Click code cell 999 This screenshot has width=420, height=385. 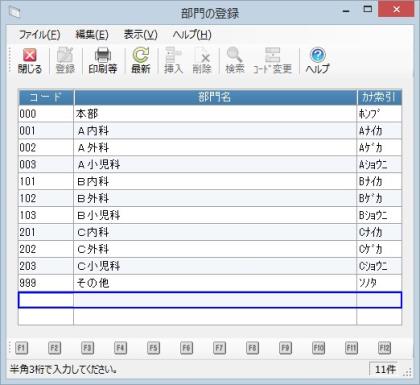coord(46,283)
